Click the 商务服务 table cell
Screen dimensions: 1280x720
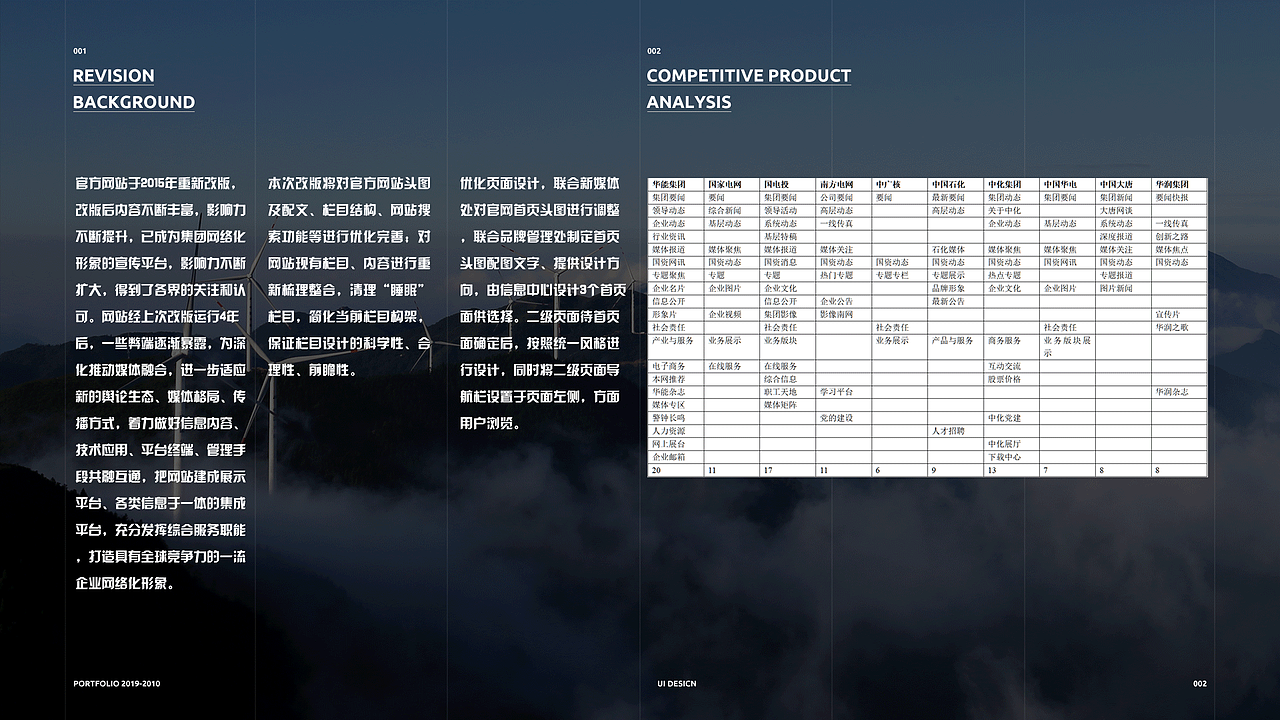pyautogui.click(x=1012, y=347)
